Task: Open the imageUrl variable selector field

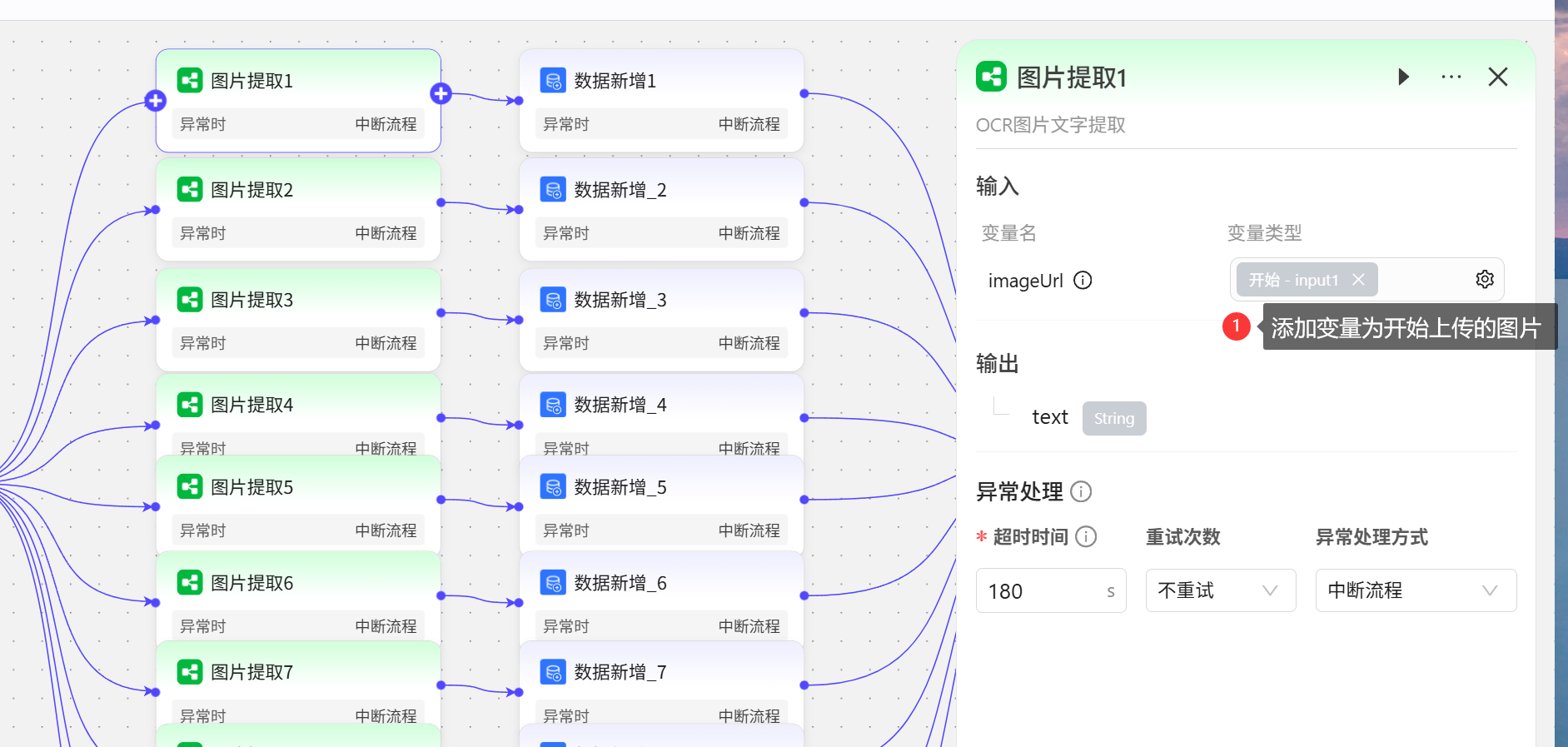Action: [x=1424, y=280]
